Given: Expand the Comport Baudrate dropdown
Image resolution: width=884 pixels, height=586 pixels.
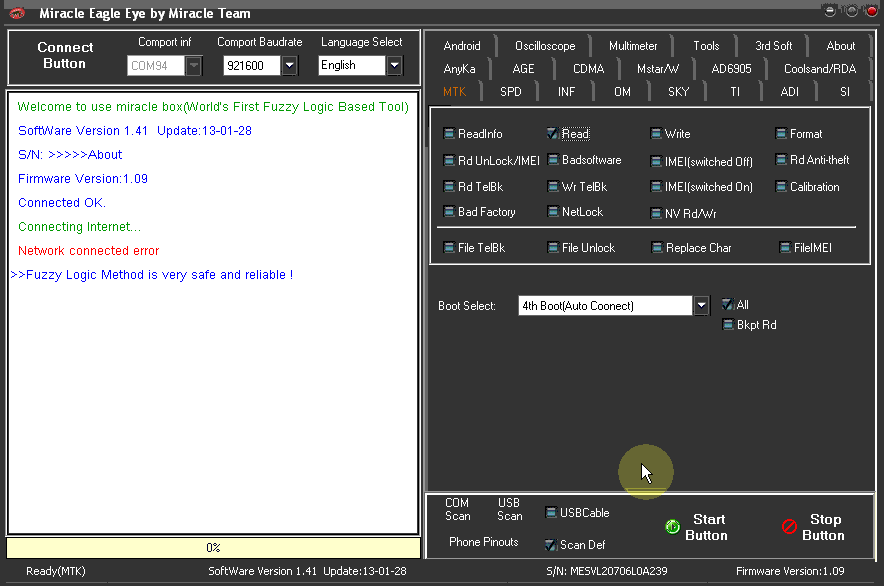Looking at the screenshot, I should point(289,65).
